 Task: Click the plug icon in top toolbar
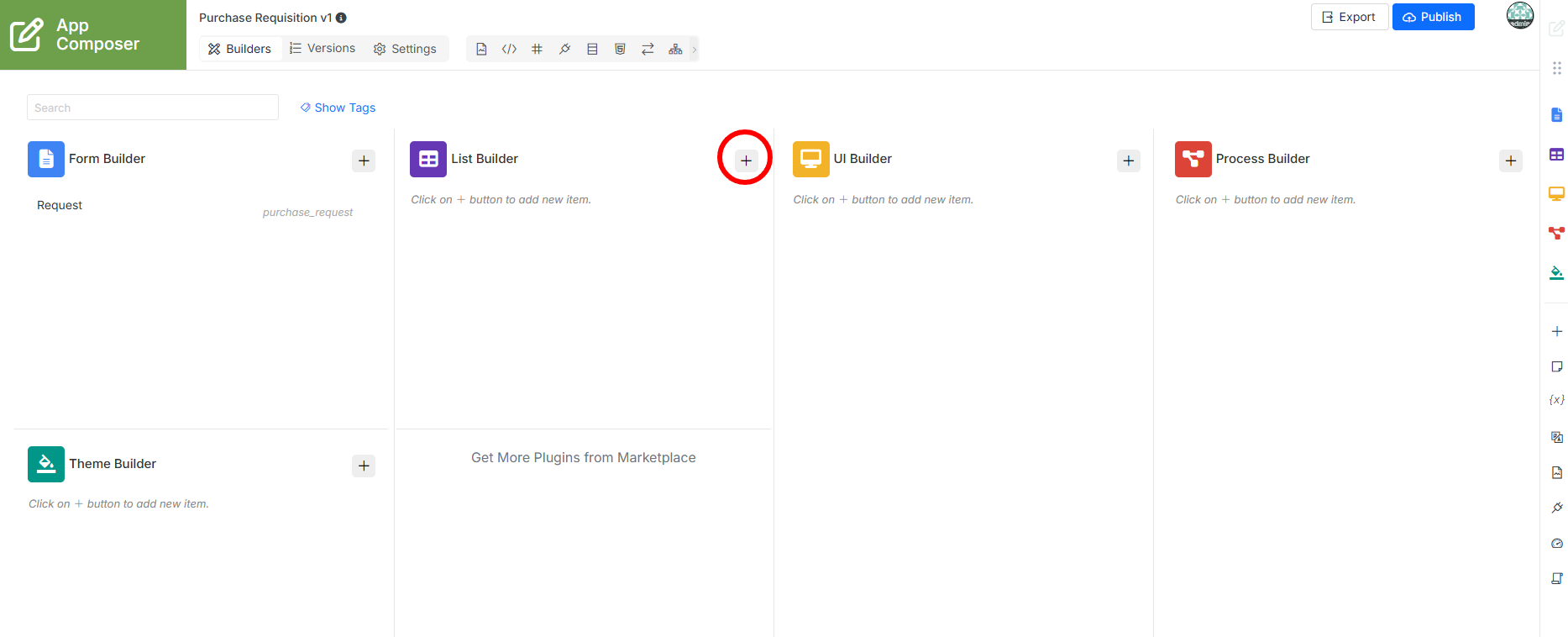(564, 49)
